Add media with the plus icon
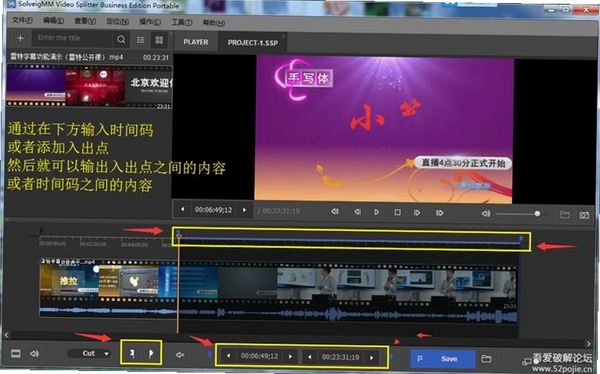 pos(20,38)
